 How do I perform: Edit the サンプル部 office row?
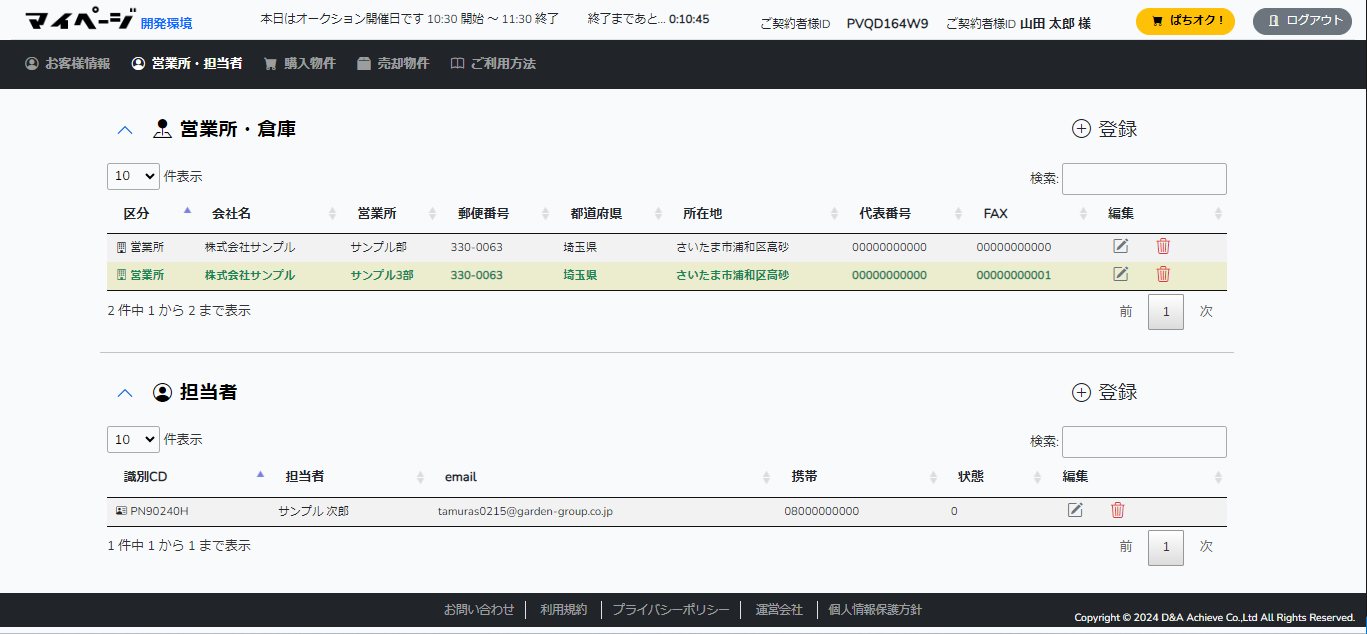pyautogui.click(x=1120, y=246)
